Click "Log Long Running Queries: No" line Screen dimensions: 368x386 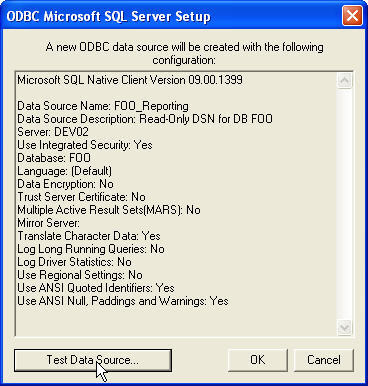pyautogui.click(x=91, y=249)
